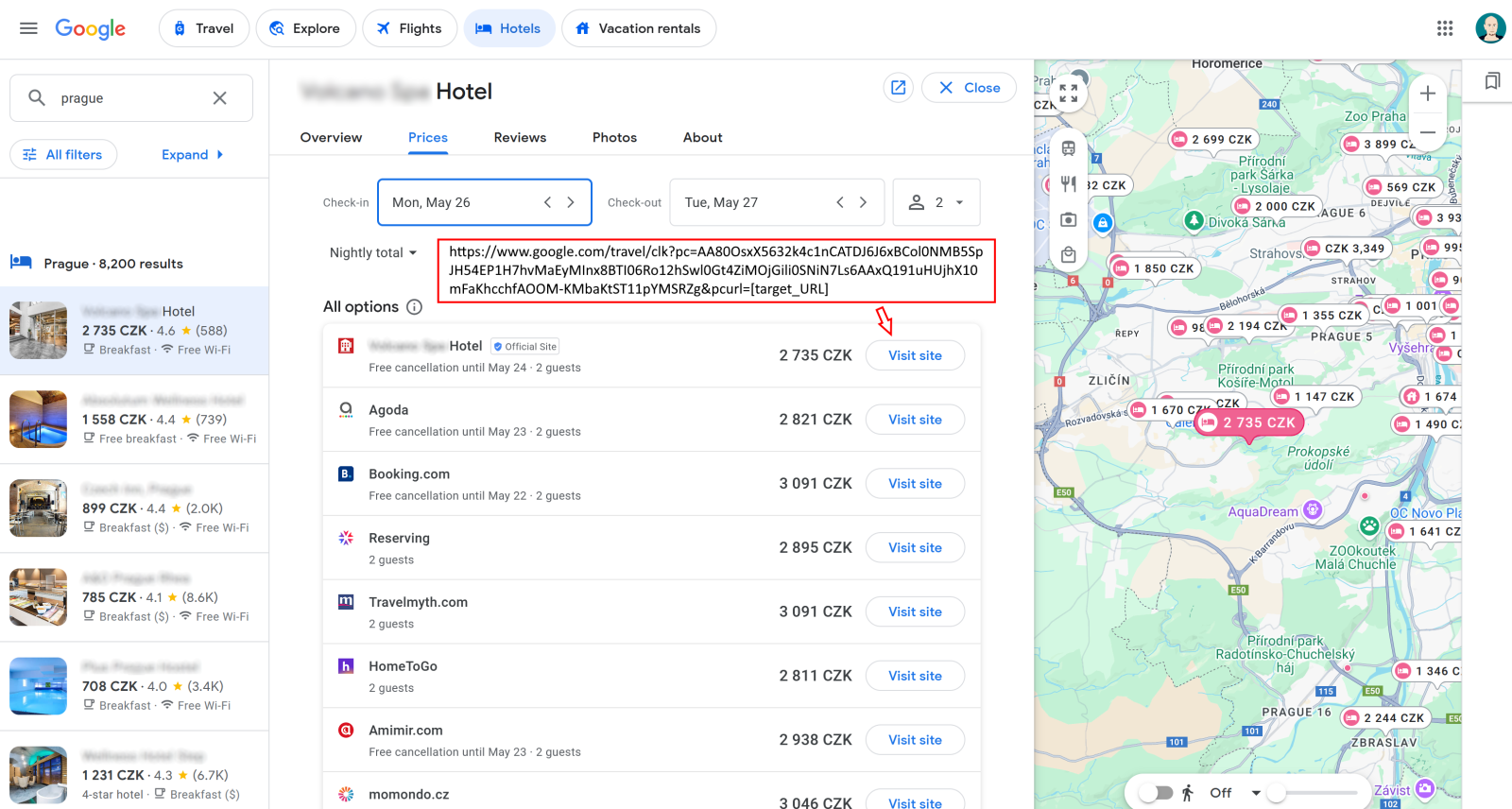
Task: Switch to the Overview tab
Action: pyautogui.click(x=331, y=137)
